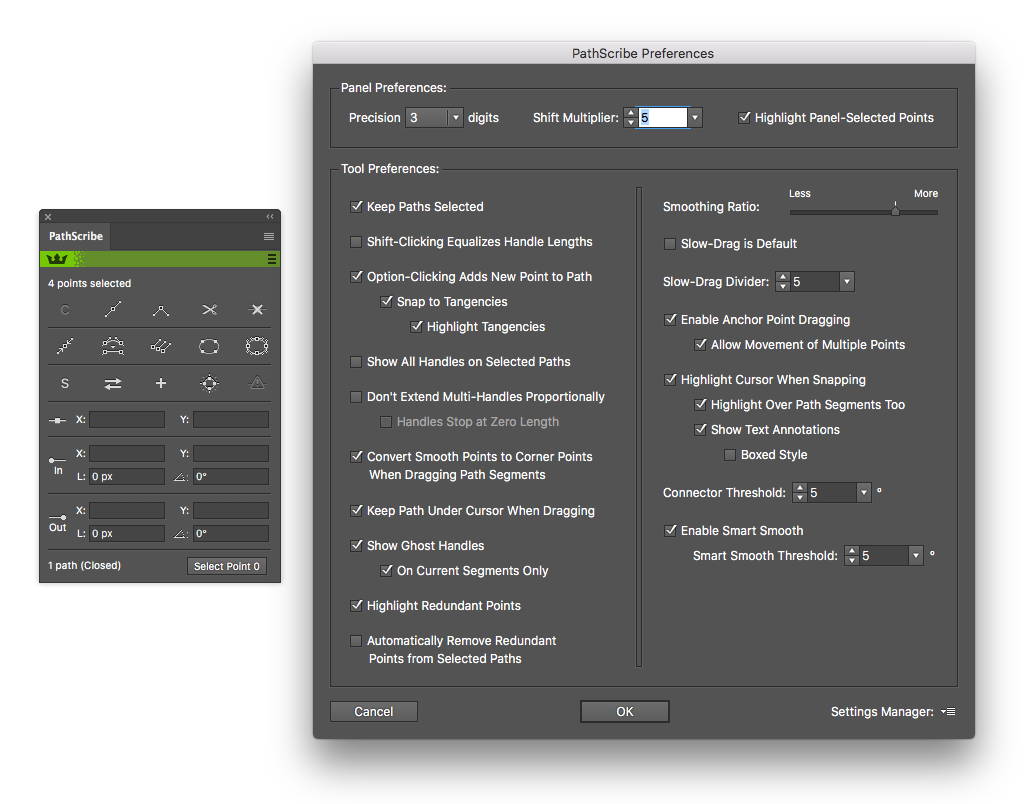Toggle Show Ghost Handles checkbox
This screenshot has width=1028, height=804.
pyautogui.click(x=356, y=546)
